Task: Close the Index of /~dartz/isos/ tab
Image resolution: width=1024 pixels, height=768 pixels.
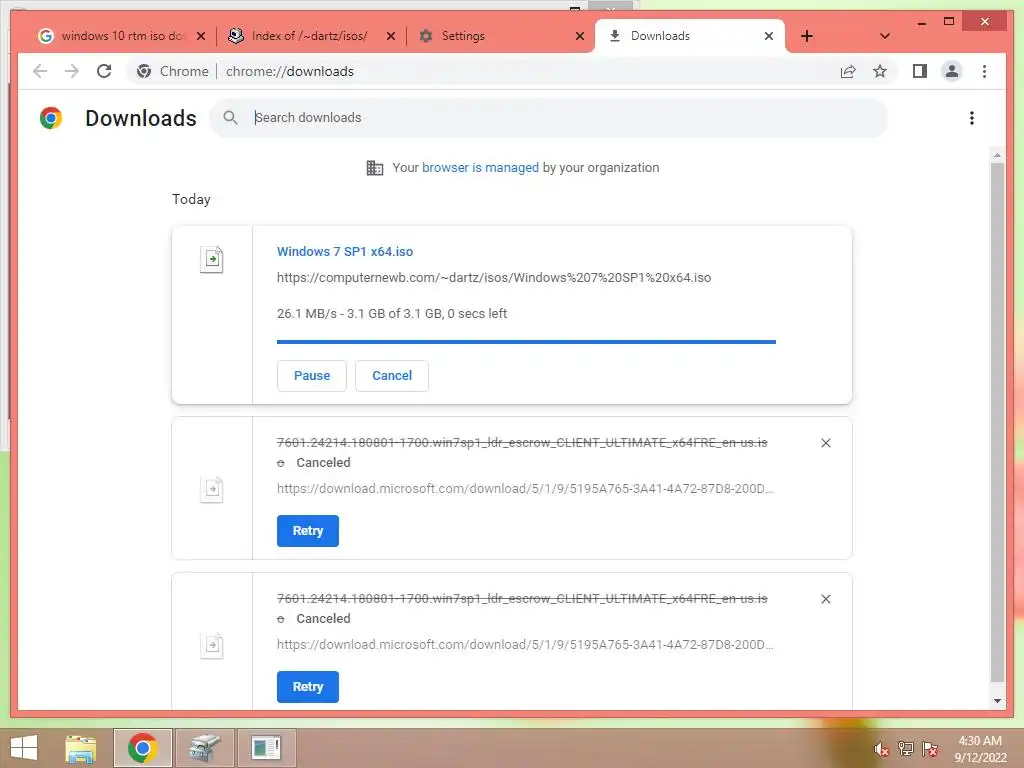Action: (x=391, y=36)
